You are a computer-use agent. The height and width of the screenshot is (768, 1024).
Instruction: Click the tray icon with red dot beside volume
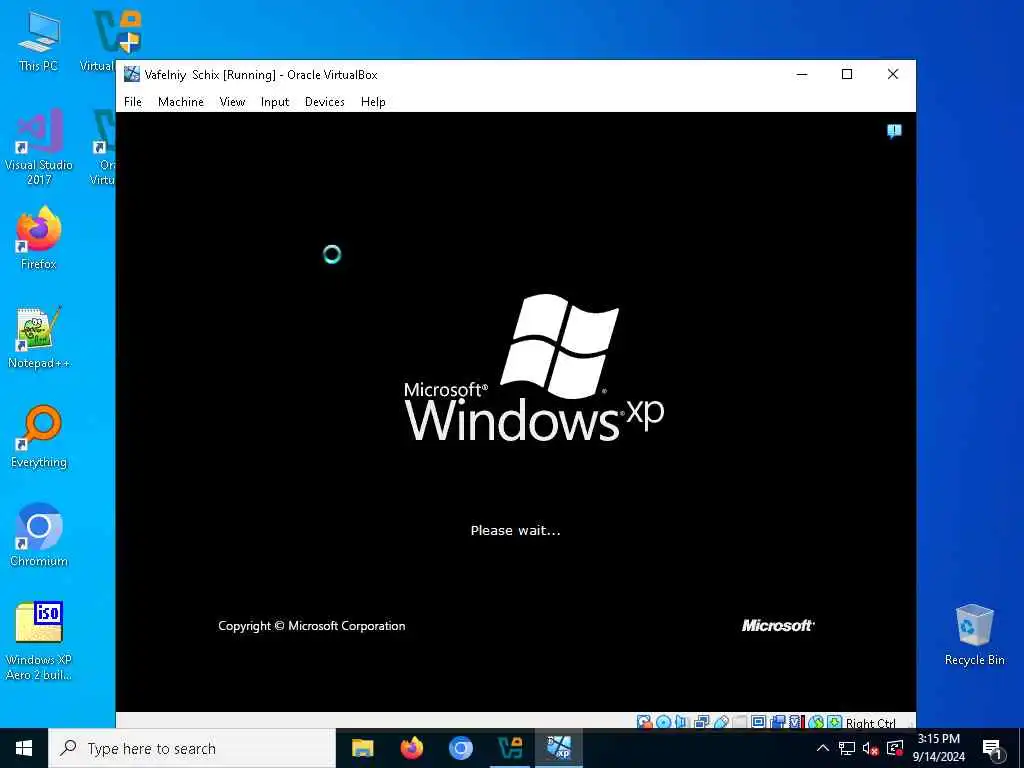pos(895,748)
